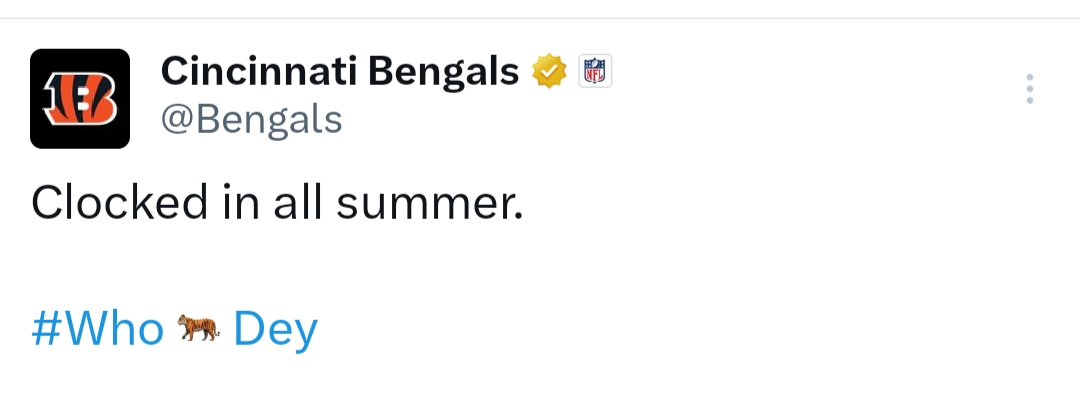Image resolution: width=1080 pixels, height=399 pixels.
Task: Open the #Who hashtag link
Action: point(98,329)
